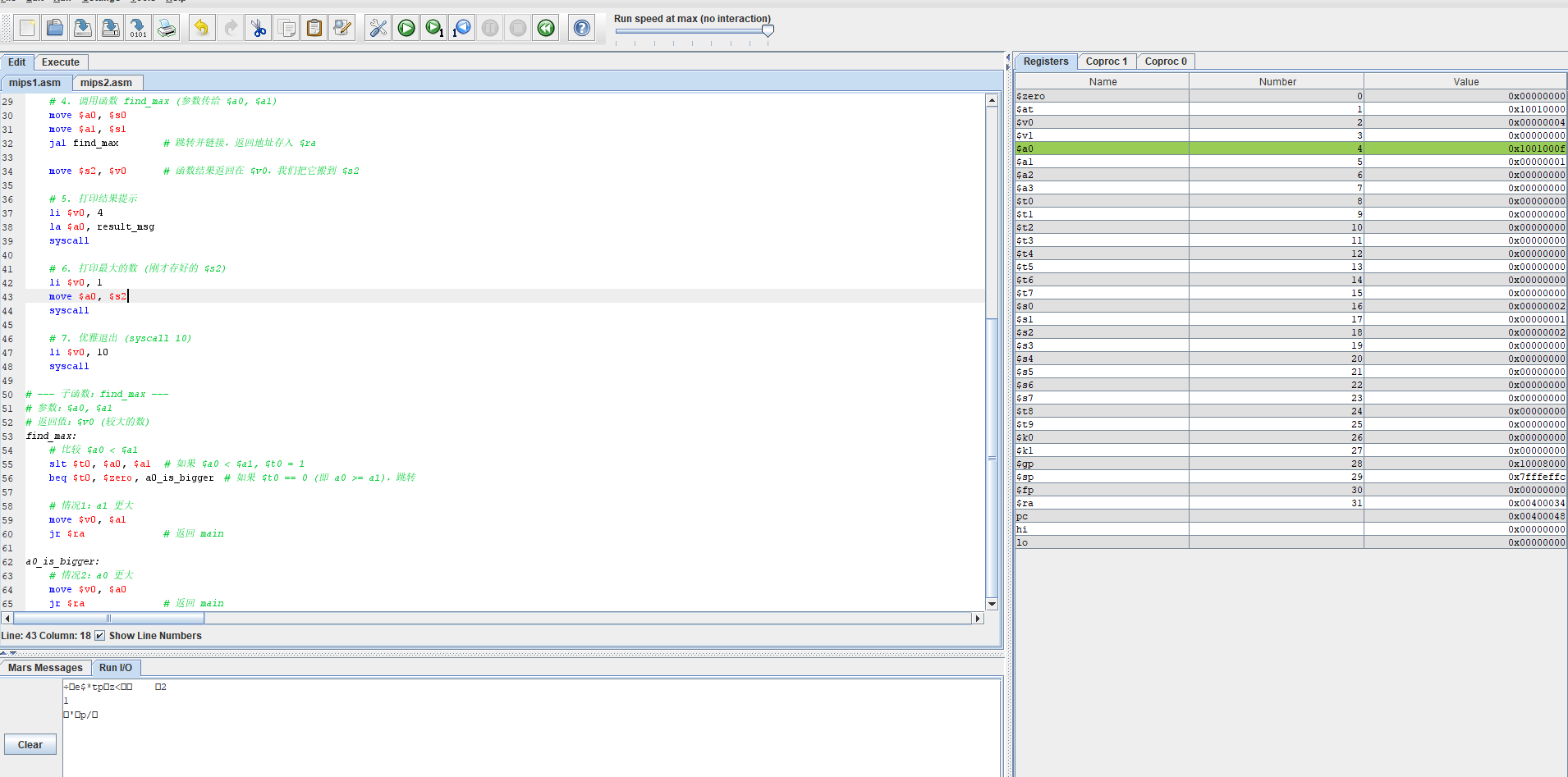Screen dimensions: 1568x777
Task: Save the current file
Action: [x=83, y=29]
